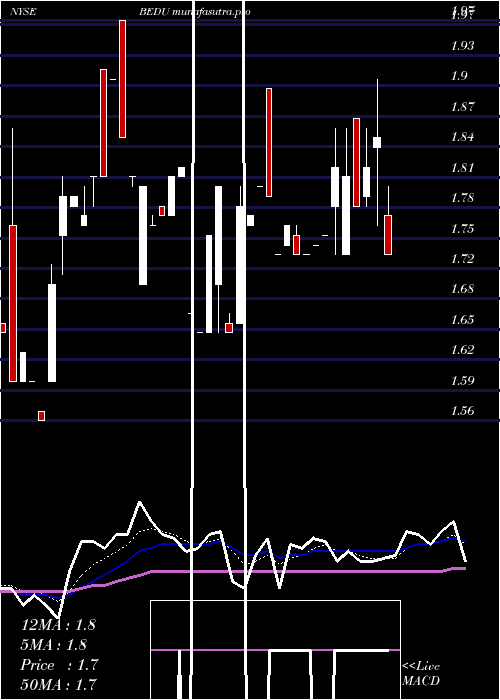Click the 1.56 price axis label
This screenshot has height=700, width=500.
[x=463, y=411]
